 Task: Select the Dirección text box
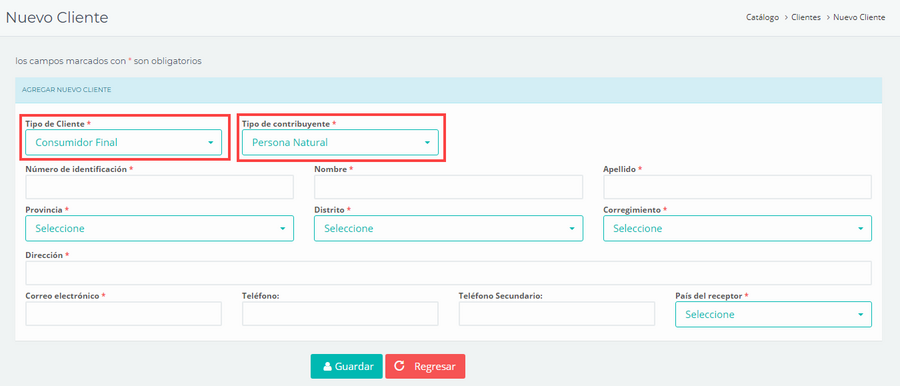[x=448, y=273]
